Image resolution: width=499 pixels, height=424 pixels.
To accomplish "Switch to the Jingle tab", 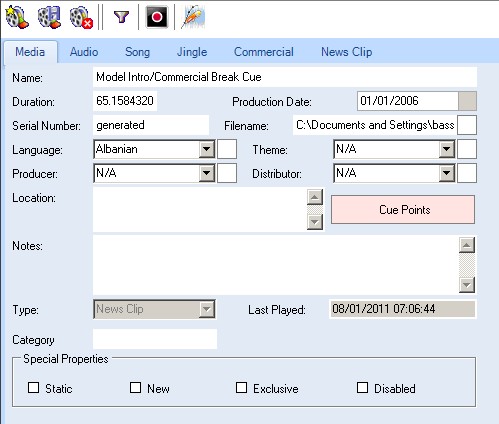I will (192, 52).
